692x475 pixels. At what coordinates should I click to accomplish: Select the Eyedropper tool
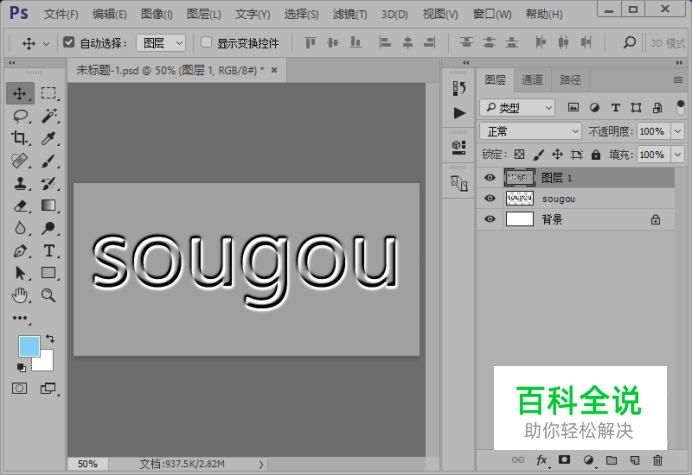coord(49,138)
